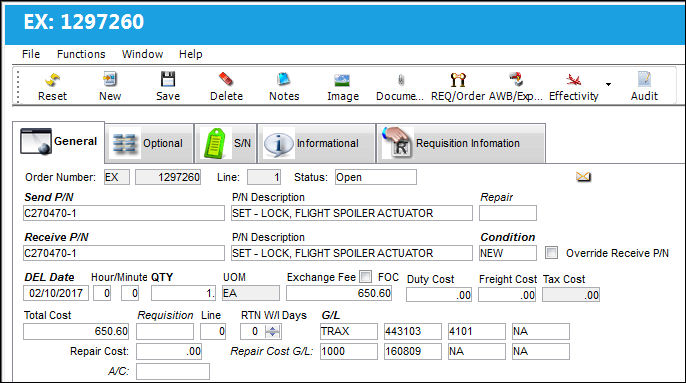Click the Total Cost field
Viewport: 686px width, 383px height.
76,331
